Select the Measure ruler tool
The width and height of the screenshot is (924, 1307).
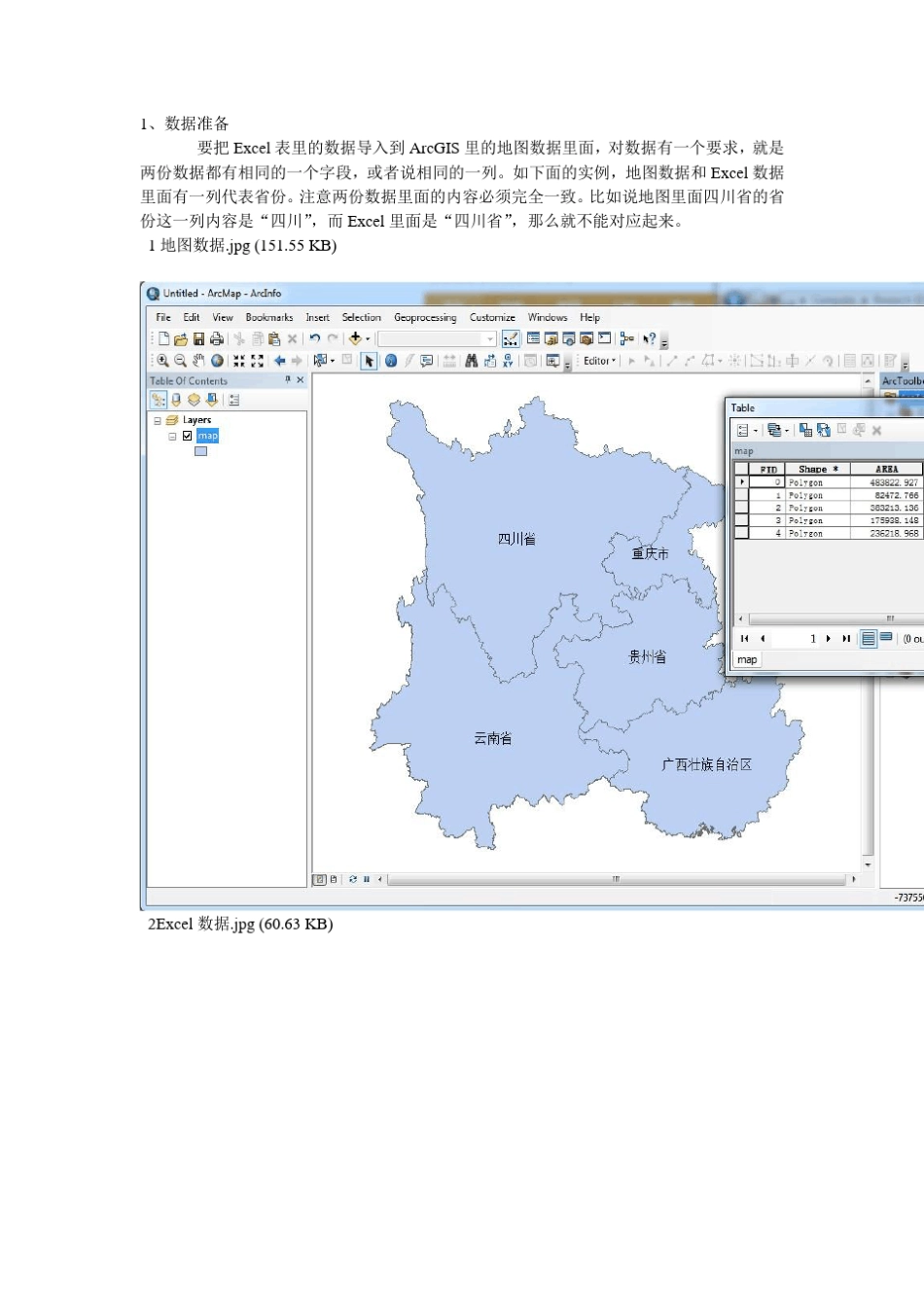click(449, 361)
